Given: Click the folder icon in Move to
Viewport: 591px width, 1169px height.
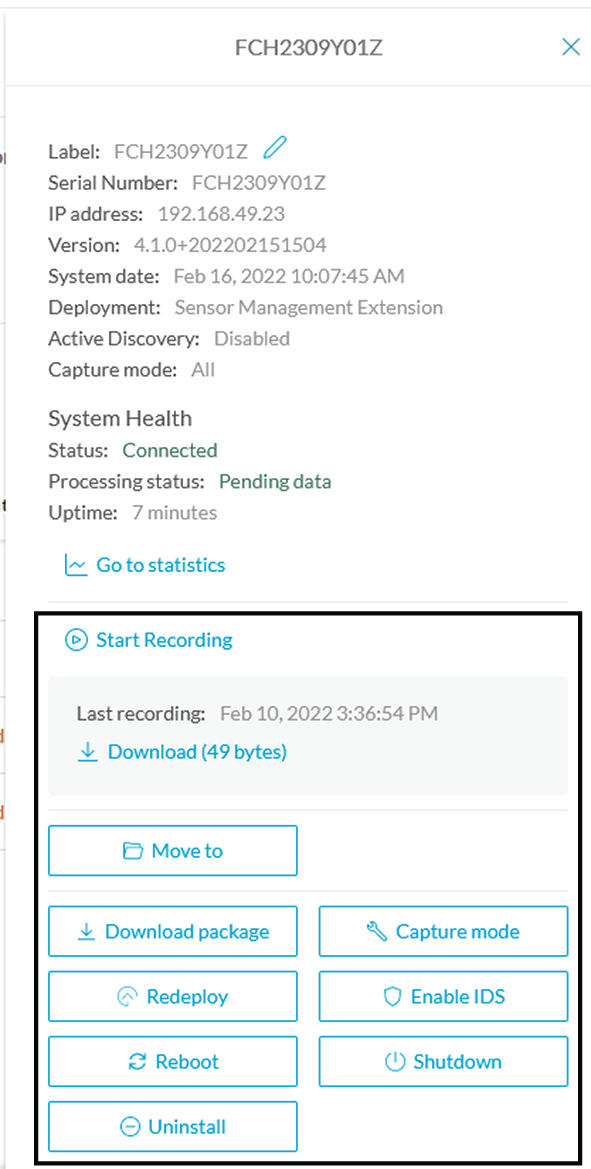Looking at the screenshot, I should point(132,851).
